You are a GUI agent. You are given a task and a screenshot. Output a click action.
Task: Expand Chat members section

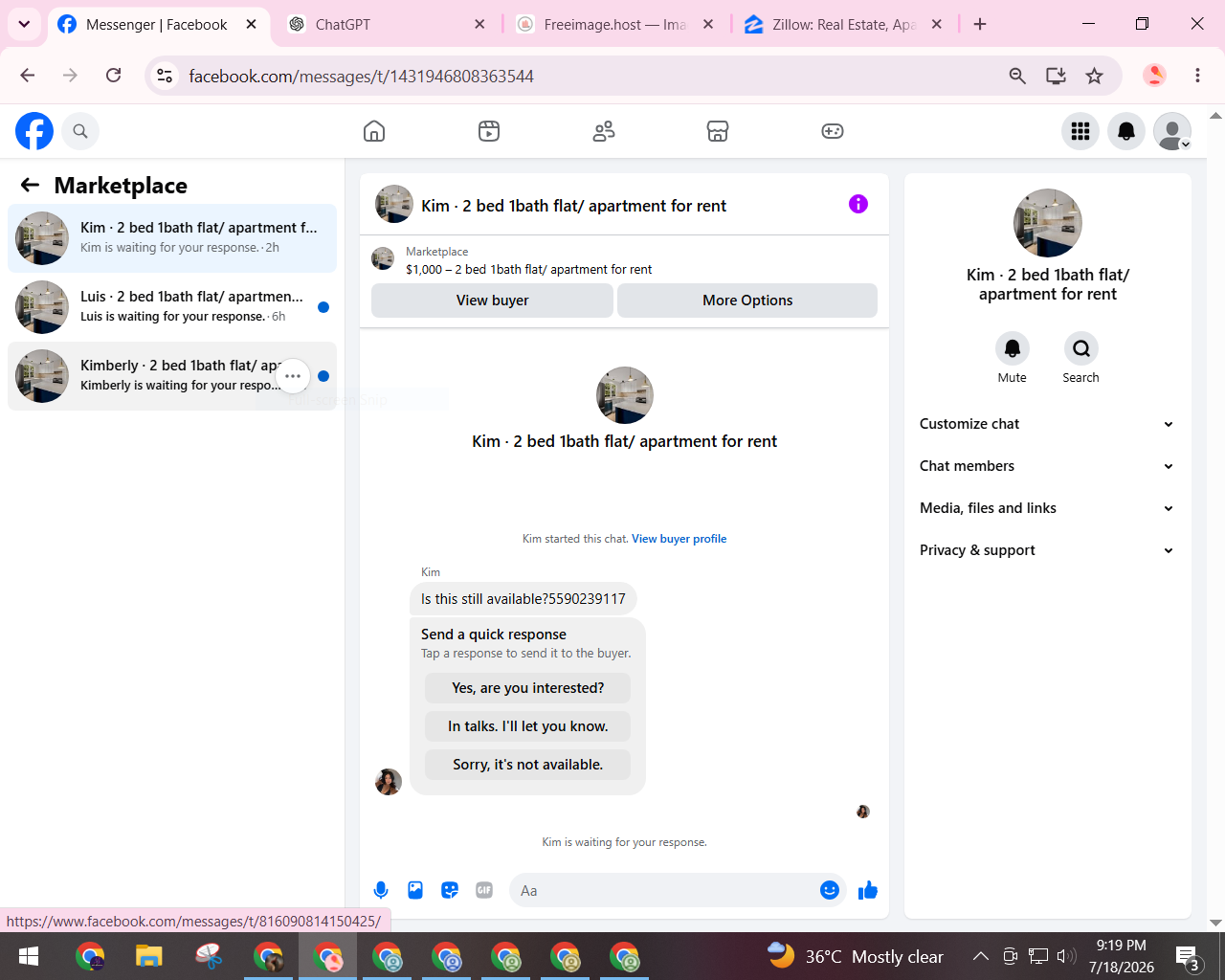1048,466
